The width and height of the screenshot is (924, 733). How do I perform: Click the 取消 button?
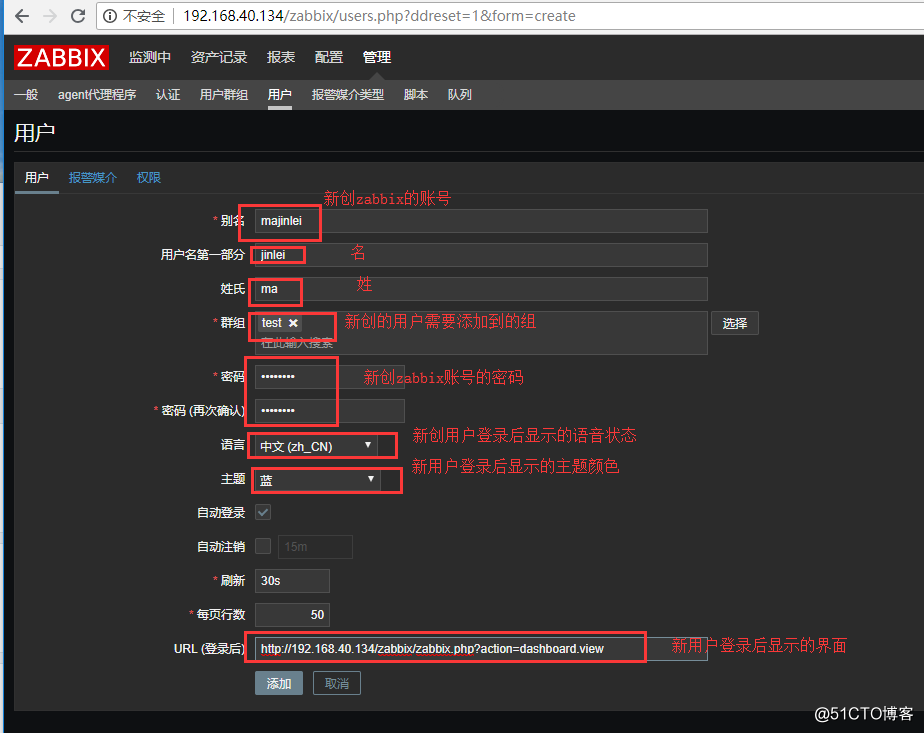pos(336,683)
